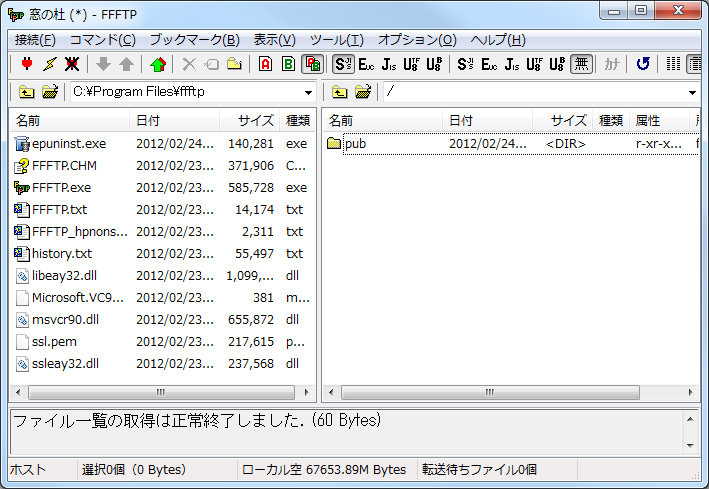
Task: Select FFFTP.txt in local file list
Action: click(x=51, y=210)
